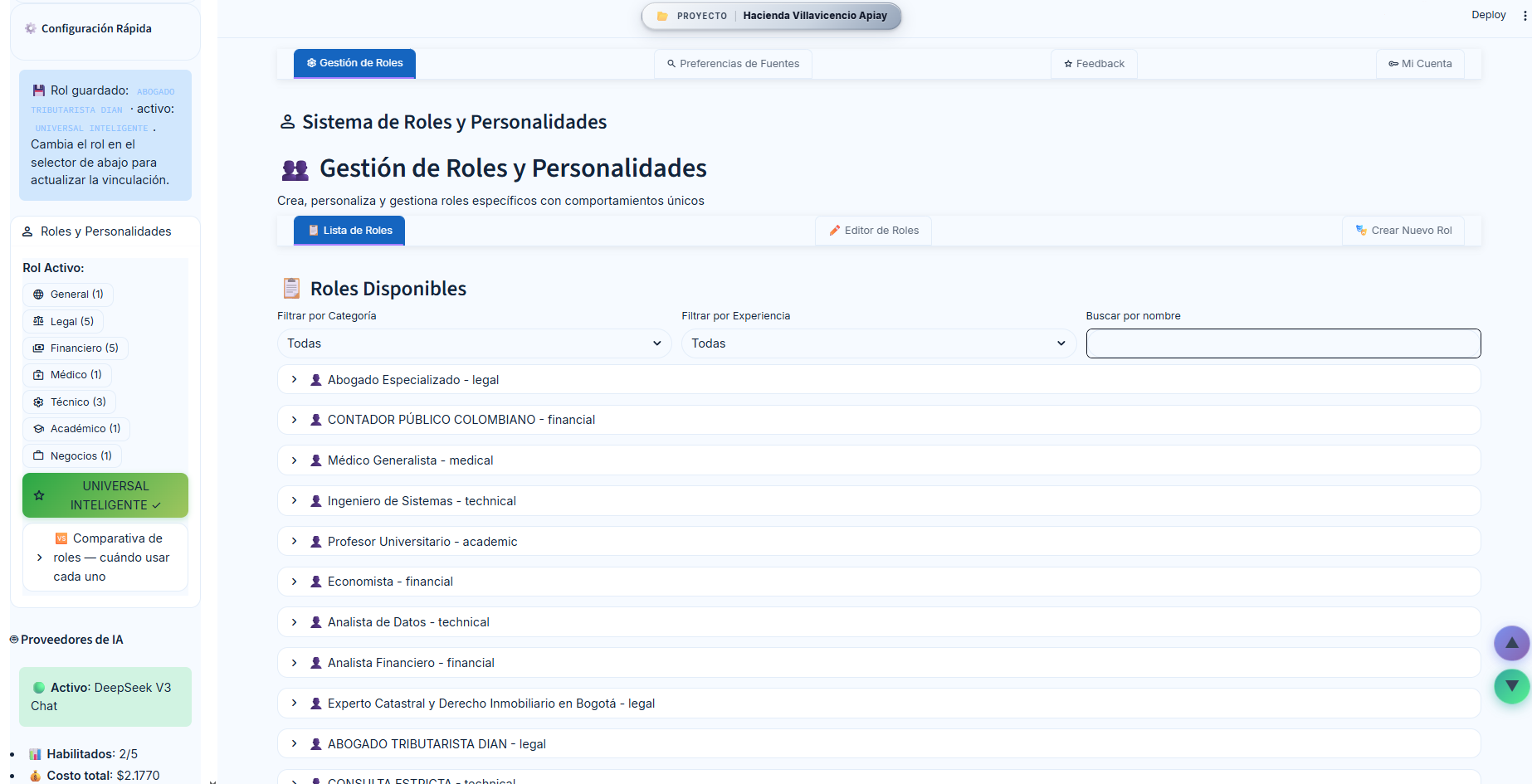The width and height of the screenshot is (1532, 784).
Task: Click the Hacienda Villavicencio Apiay project selector
Action: click(x=771, y=16)
